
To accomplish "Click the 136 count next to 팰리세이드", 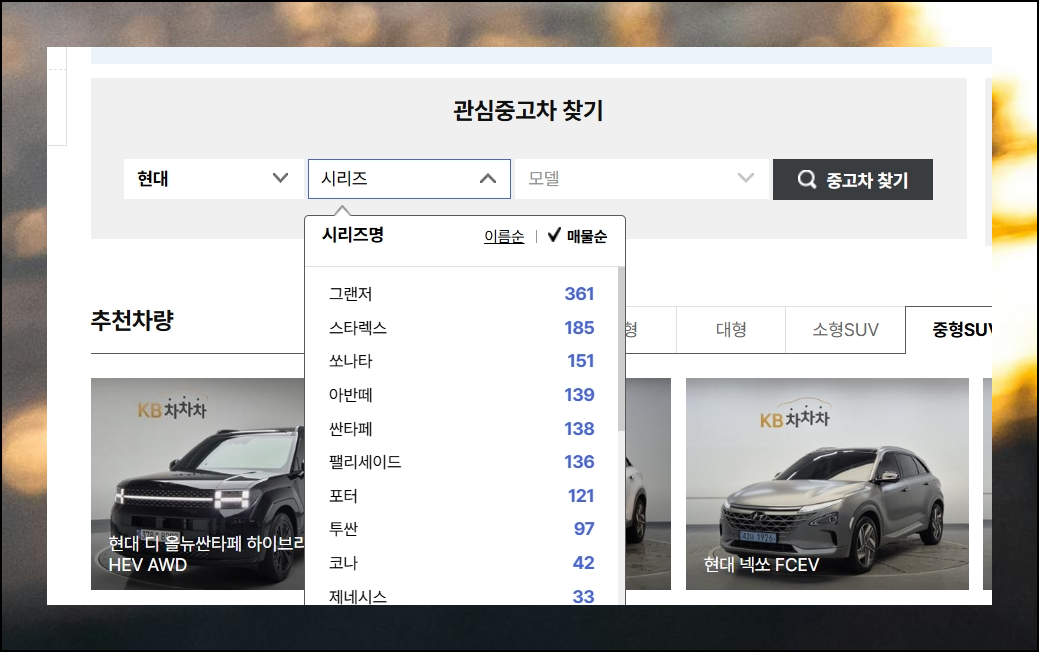I will pyautogui.click(x=579, y=462).
